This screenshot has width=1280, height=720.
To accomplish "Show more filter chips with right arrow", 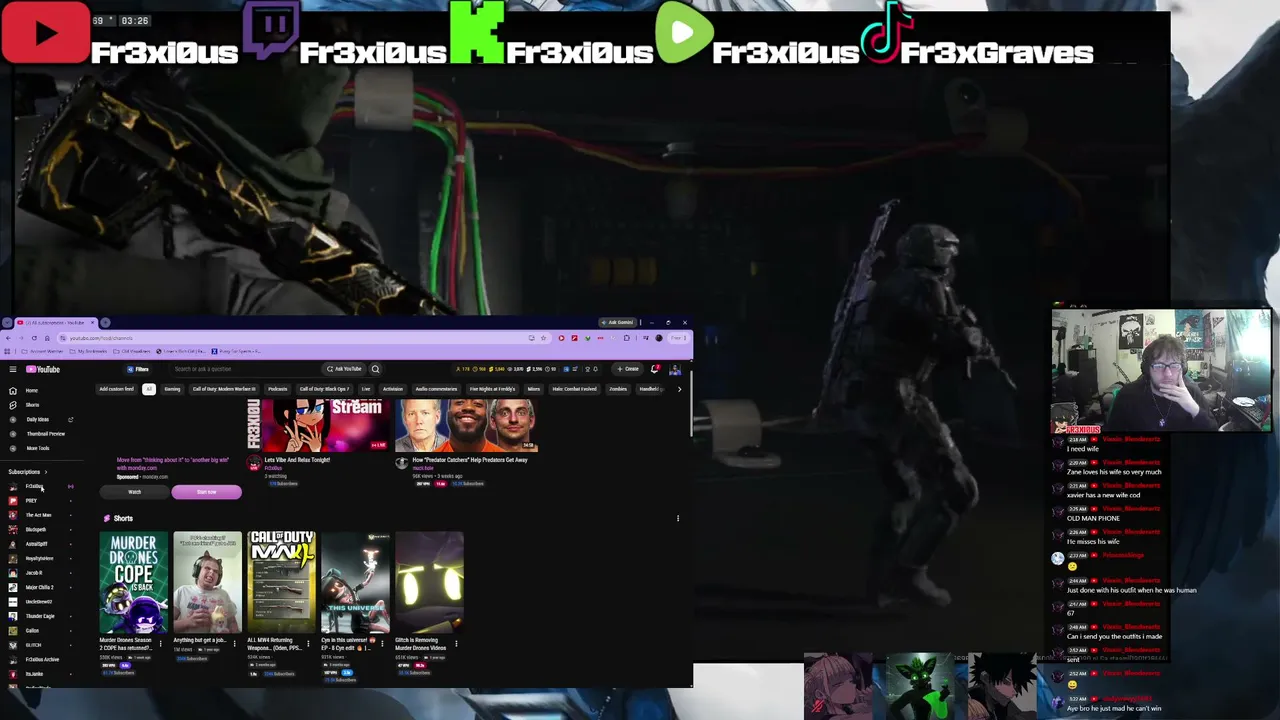I will 679,389.
